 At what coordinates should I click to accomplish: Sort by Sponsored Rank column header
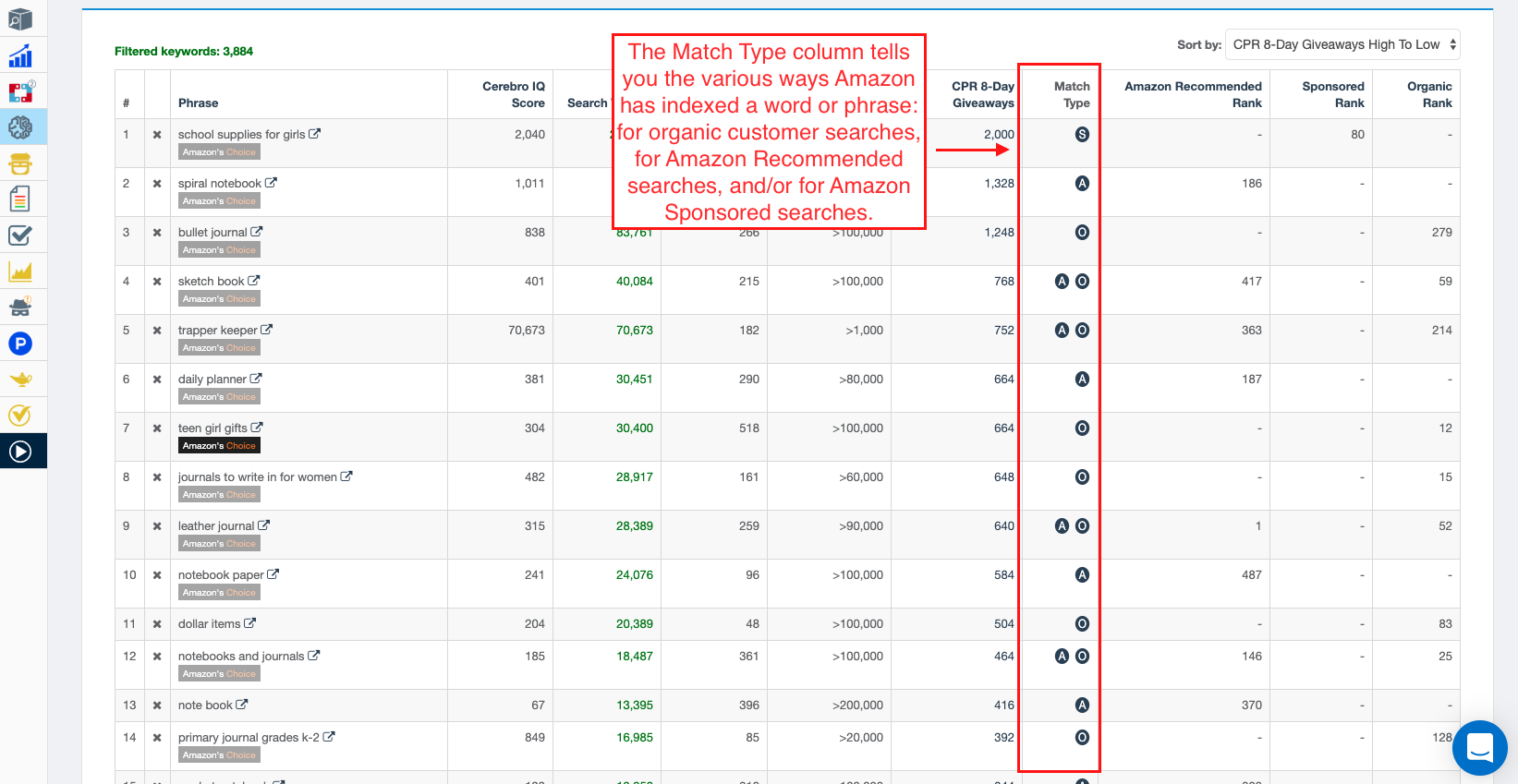pyautogui.click(x=1333, y=94)
